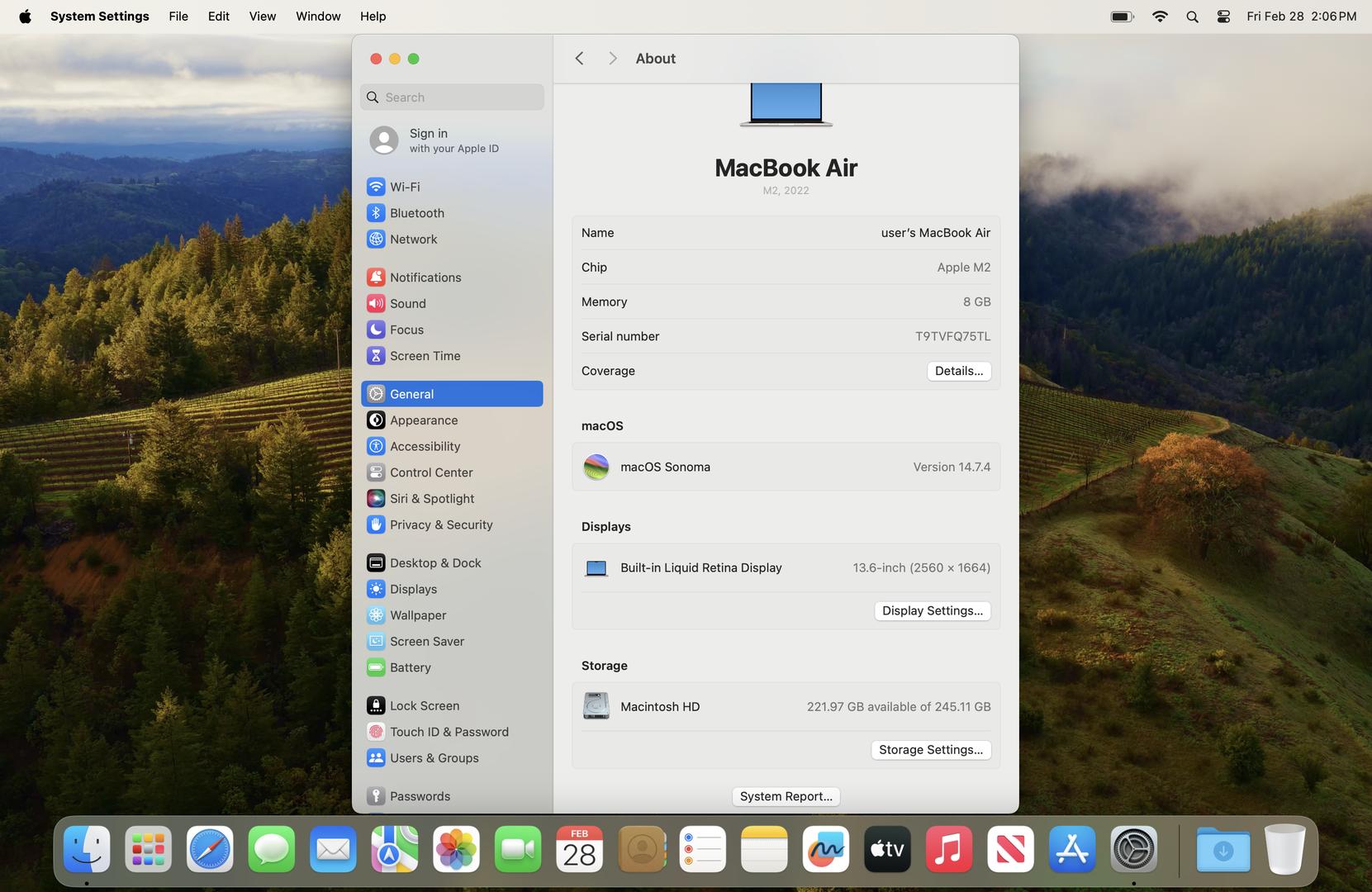Select Bluetooth in the sidebar
Image resolution: width=1372 pixels, height=892 pixels.
click(x=416, y=213)
